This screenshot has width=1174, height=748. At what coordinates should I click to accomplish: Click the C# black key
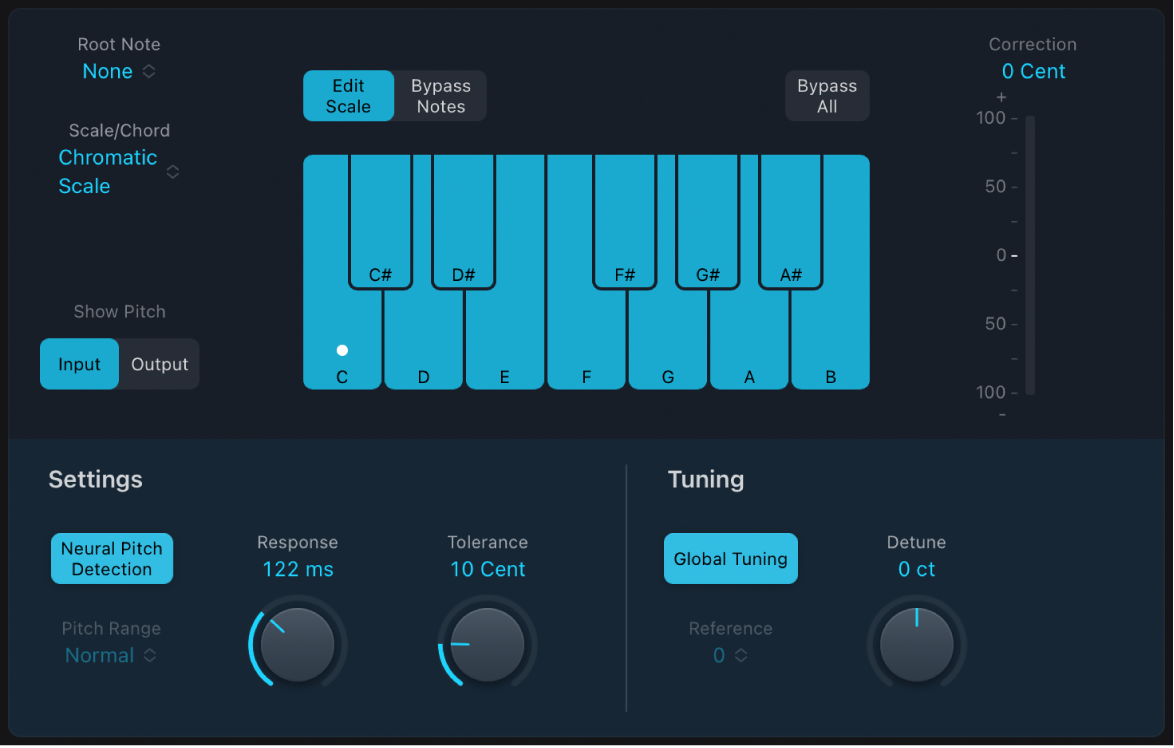(380, 222)
